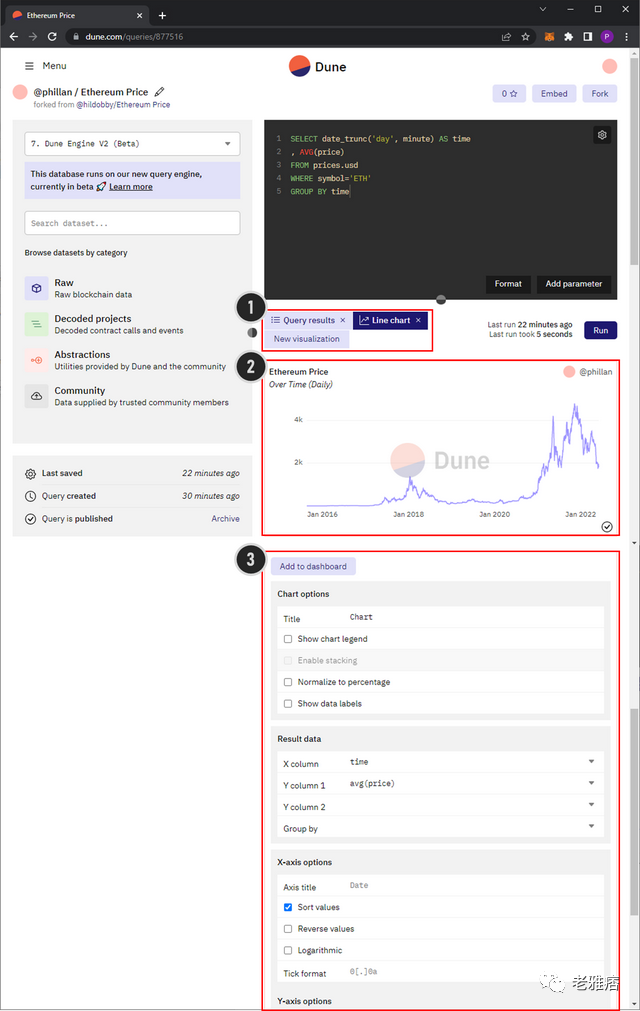640x1011 pixels.
Task: Click the Last saved gear icon
Action: [30, 474]
